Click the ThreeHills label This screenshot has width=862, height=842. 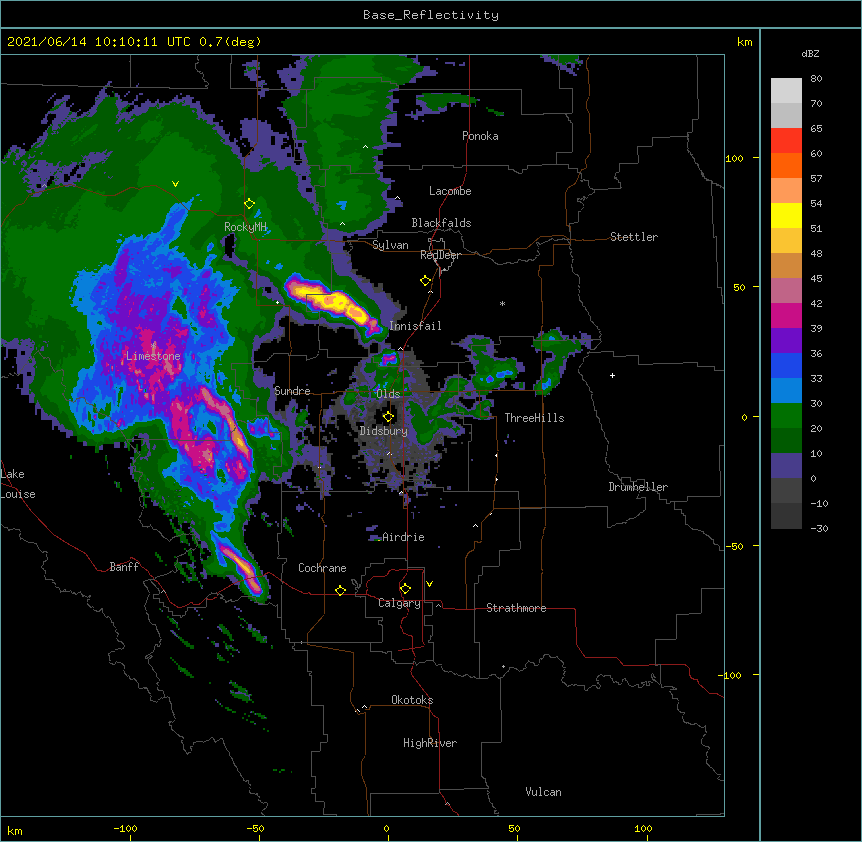pos(534,418)
